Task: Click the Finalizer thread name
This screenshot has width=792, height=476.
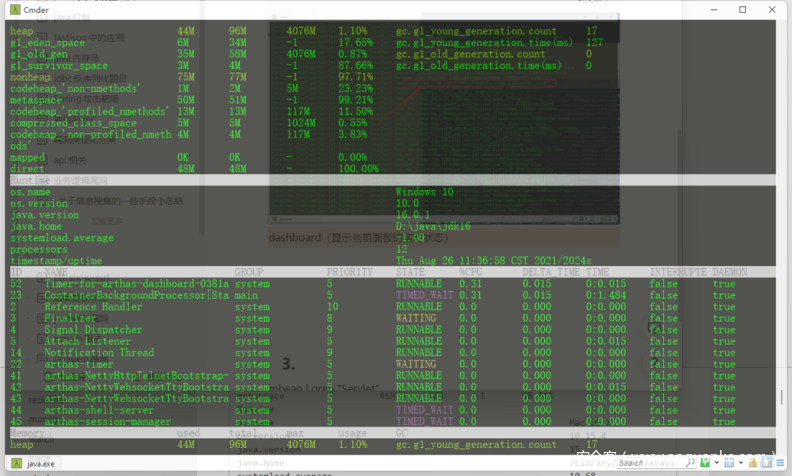Action: [70, 318]
